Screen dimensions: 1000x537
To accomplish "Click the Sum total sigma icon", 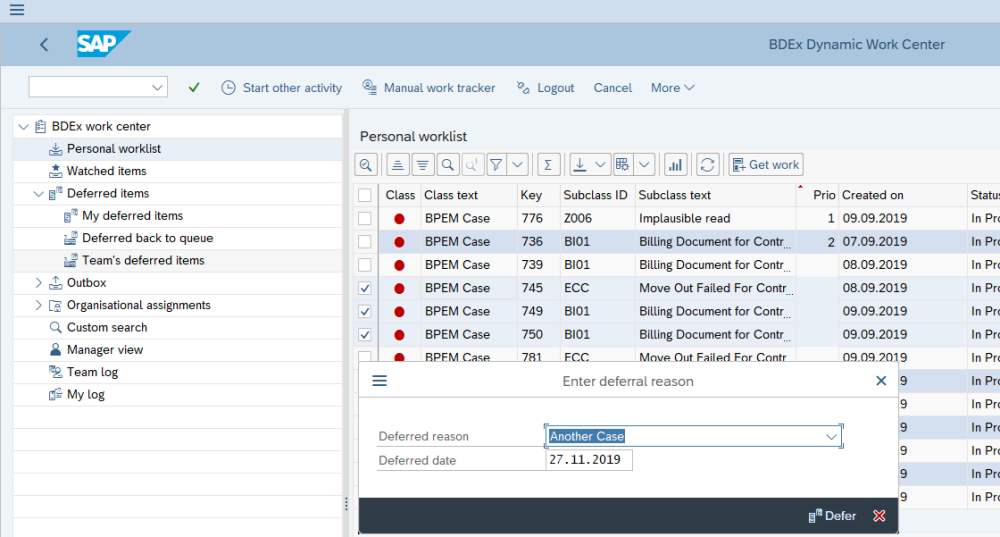I will 548,165.
